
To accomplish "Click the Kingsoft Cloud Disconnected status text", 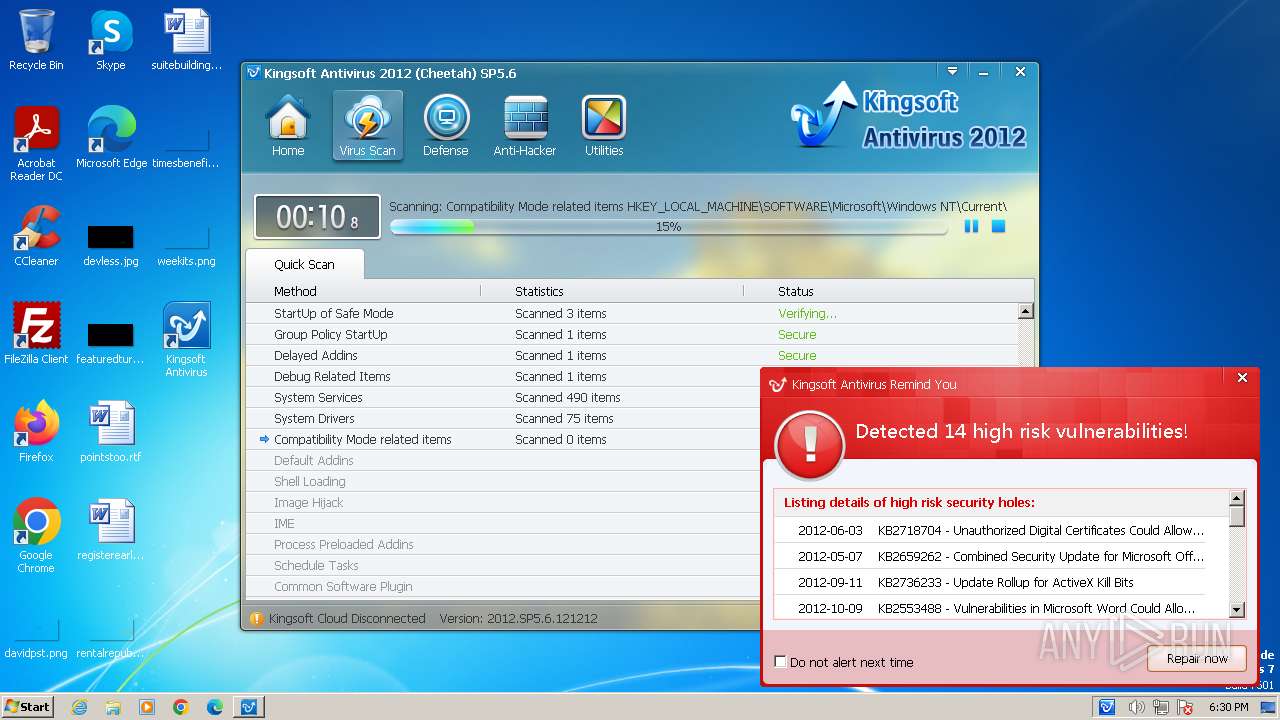I will click(x=347, y=618).
